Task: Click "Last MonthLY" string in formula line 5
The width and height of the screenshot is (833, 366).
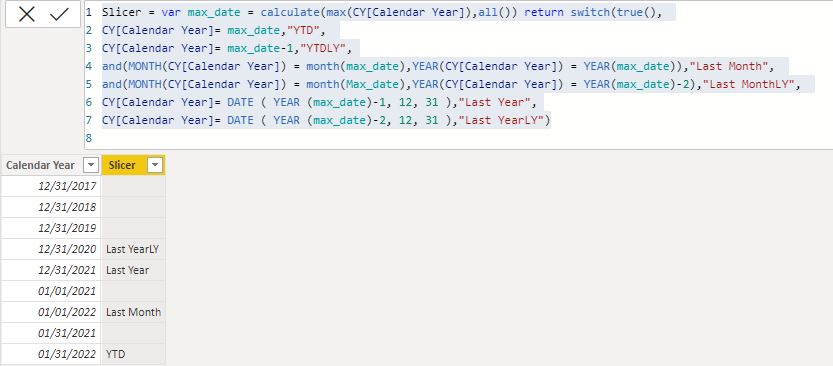Action: click(x=749, y=84)
